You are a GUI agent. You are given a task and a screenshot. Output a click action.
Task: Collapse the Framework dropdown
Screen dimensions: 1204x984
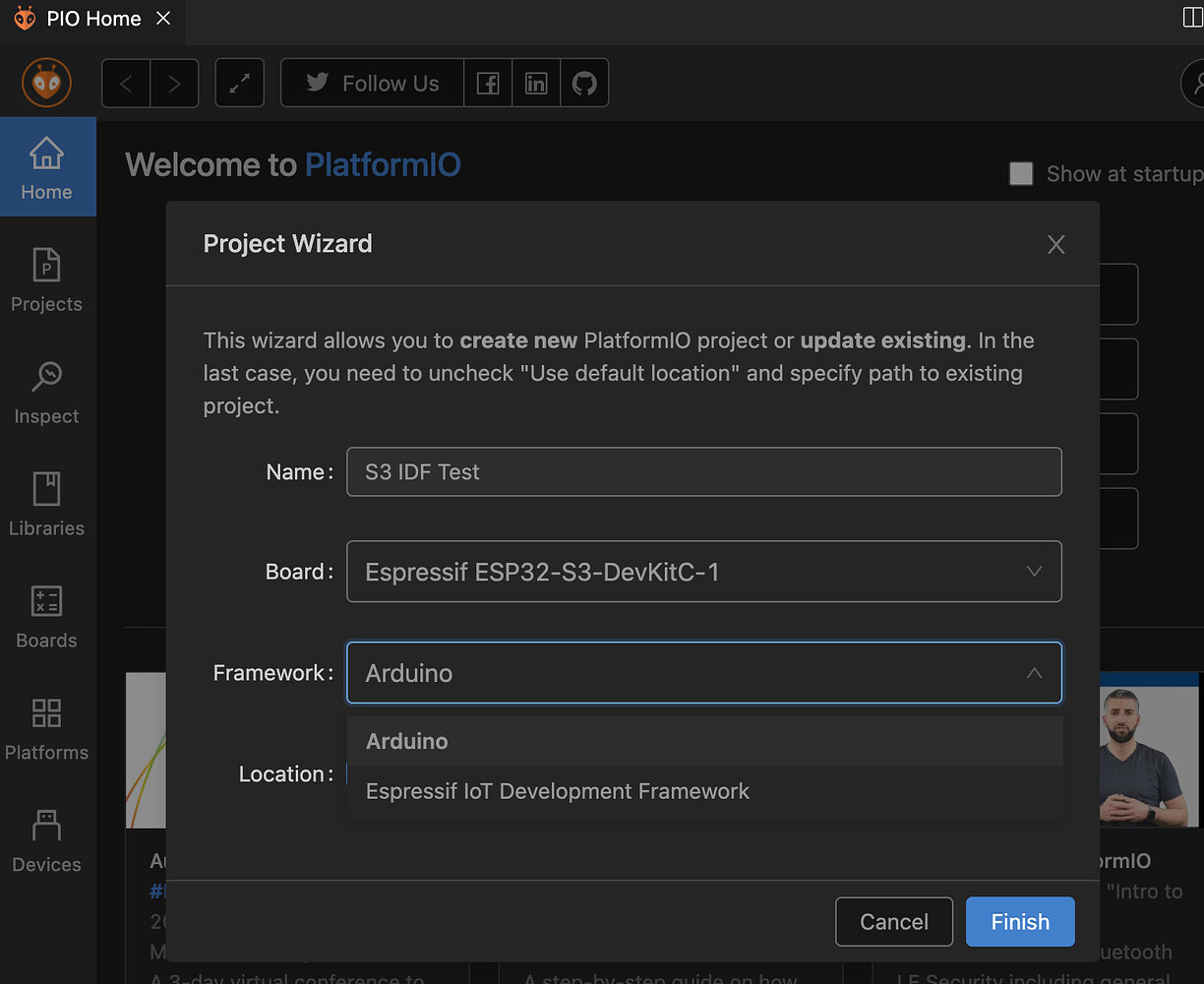[704, 673]
